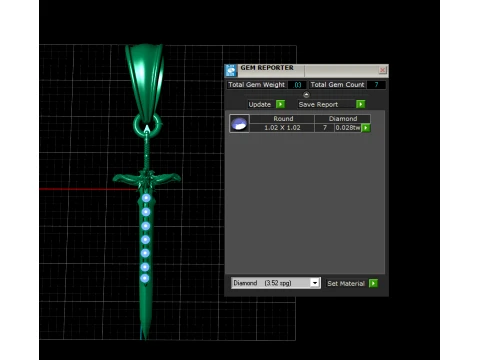Select the round gem thumbnail in the list
The width and height of the screenshot is (480, 360).
tap(239, 124)
